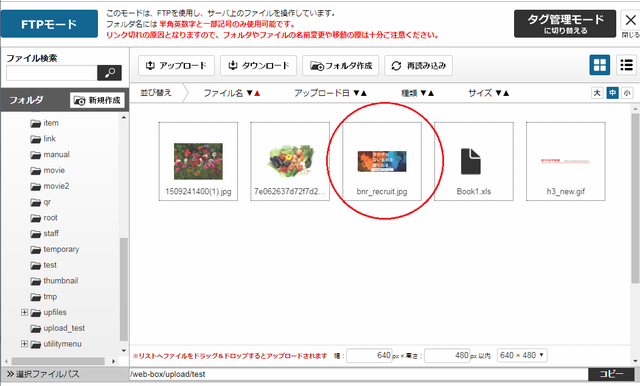The height and width of the screenshot is (386, 640).
Task: Set thumbnail size to 中 medium
Action: [x=612, y=93]
